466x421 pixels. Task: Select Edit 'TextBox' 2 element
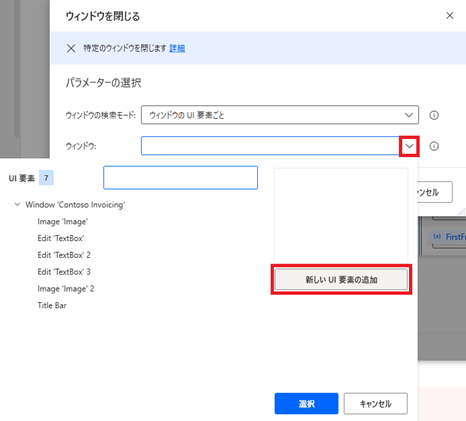pos(64,255)
